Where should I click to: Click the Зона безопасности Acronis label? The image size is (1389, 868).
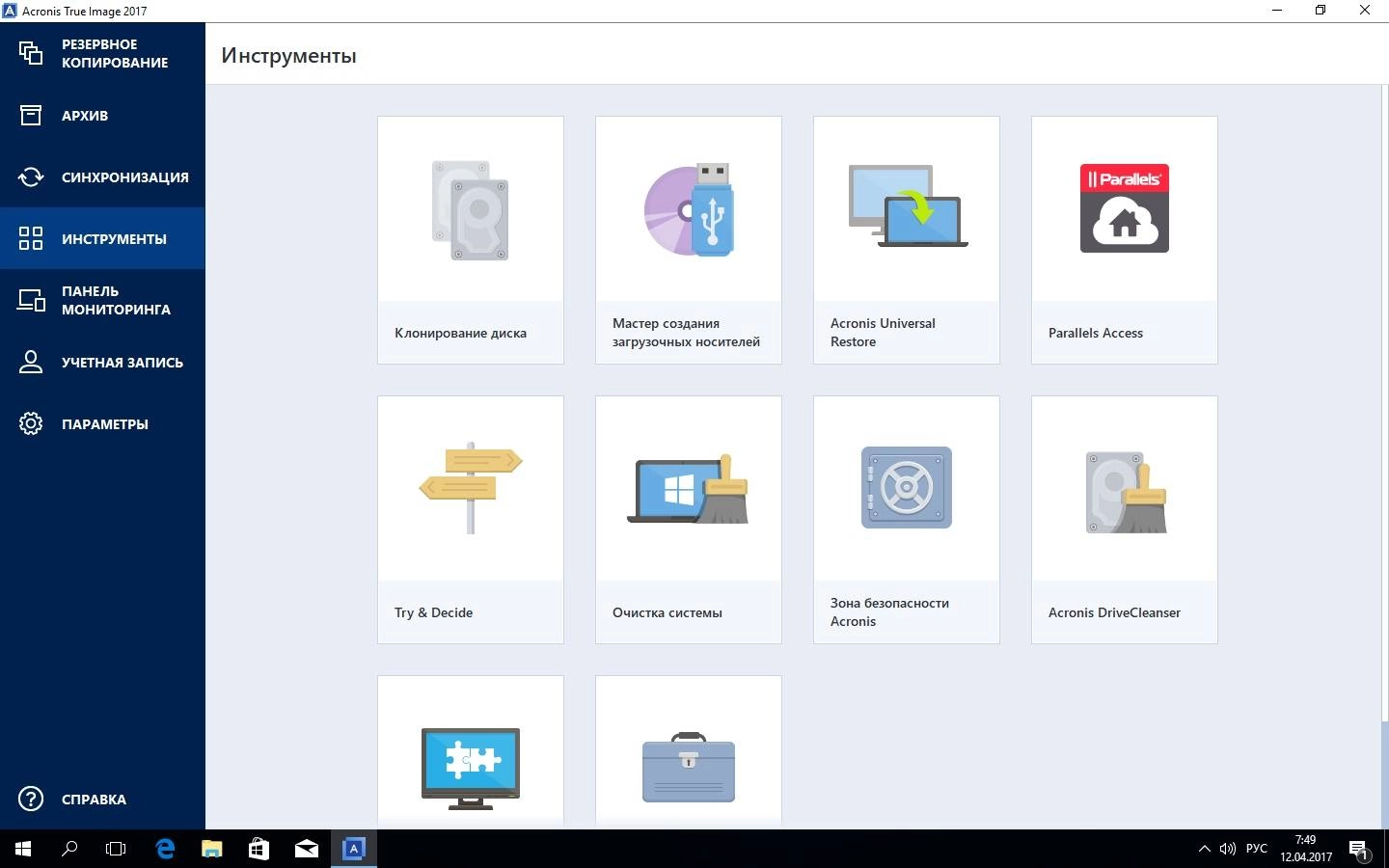(889, 612)
